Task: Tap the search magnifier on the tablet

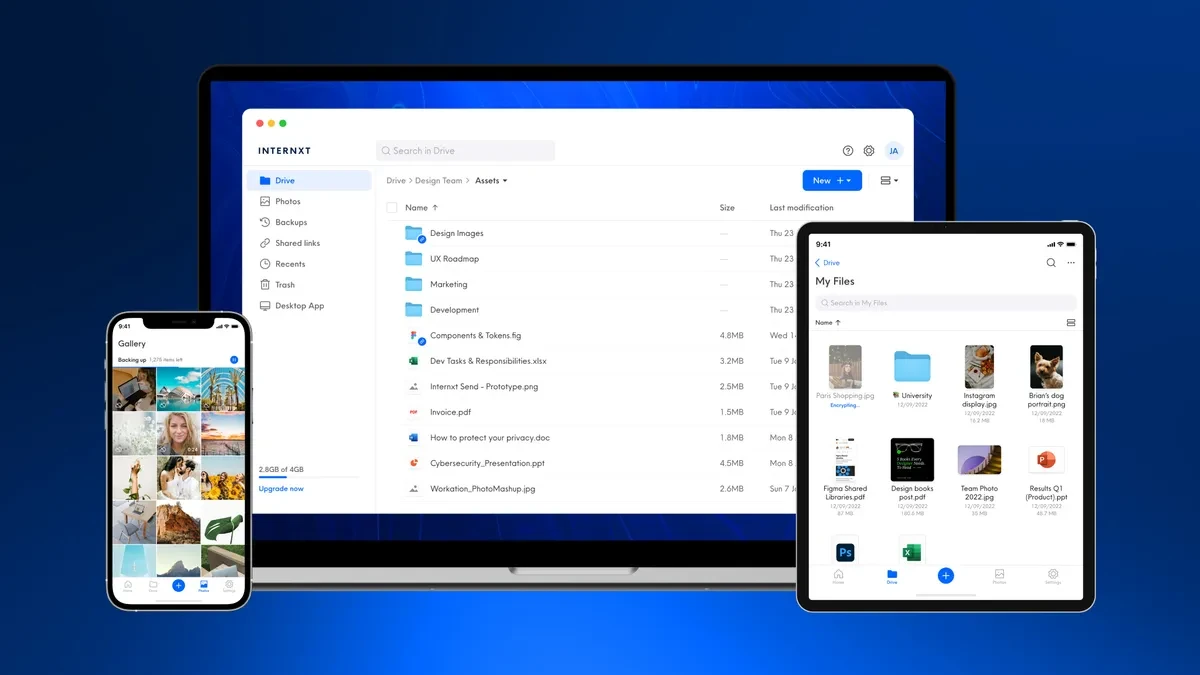Action: pos(1051,263)
